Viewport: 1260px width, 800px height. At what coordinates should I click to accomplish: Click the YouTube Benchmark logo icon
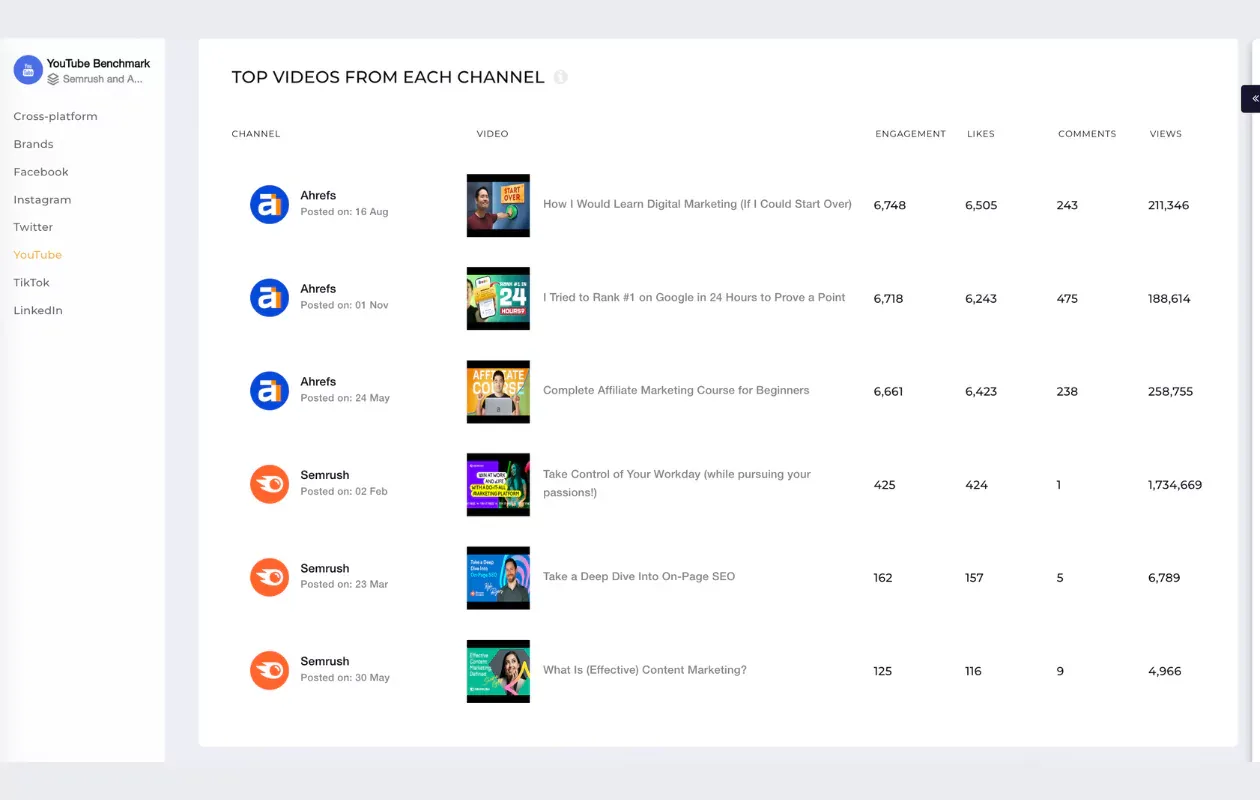tap(28, 70)
